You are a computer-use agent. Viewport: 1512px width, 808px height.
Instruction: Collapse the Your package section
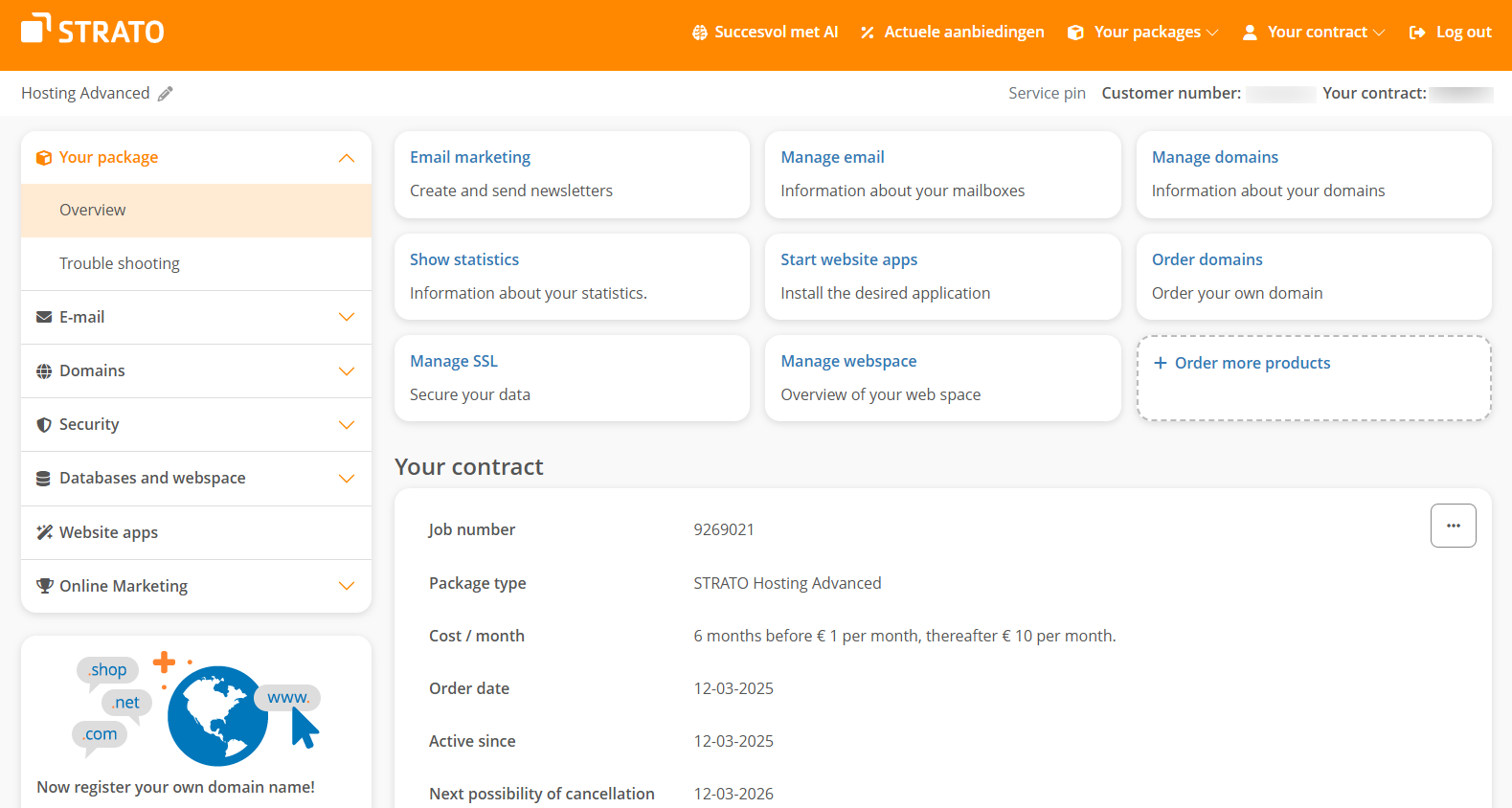tap(346, 158)
